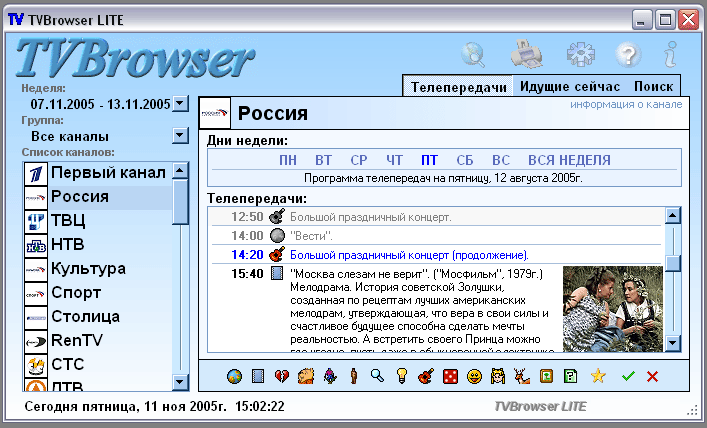Viewport: 707px width, 428px height.
Task: Select the СТС channel
Action: tap(98, 364)
